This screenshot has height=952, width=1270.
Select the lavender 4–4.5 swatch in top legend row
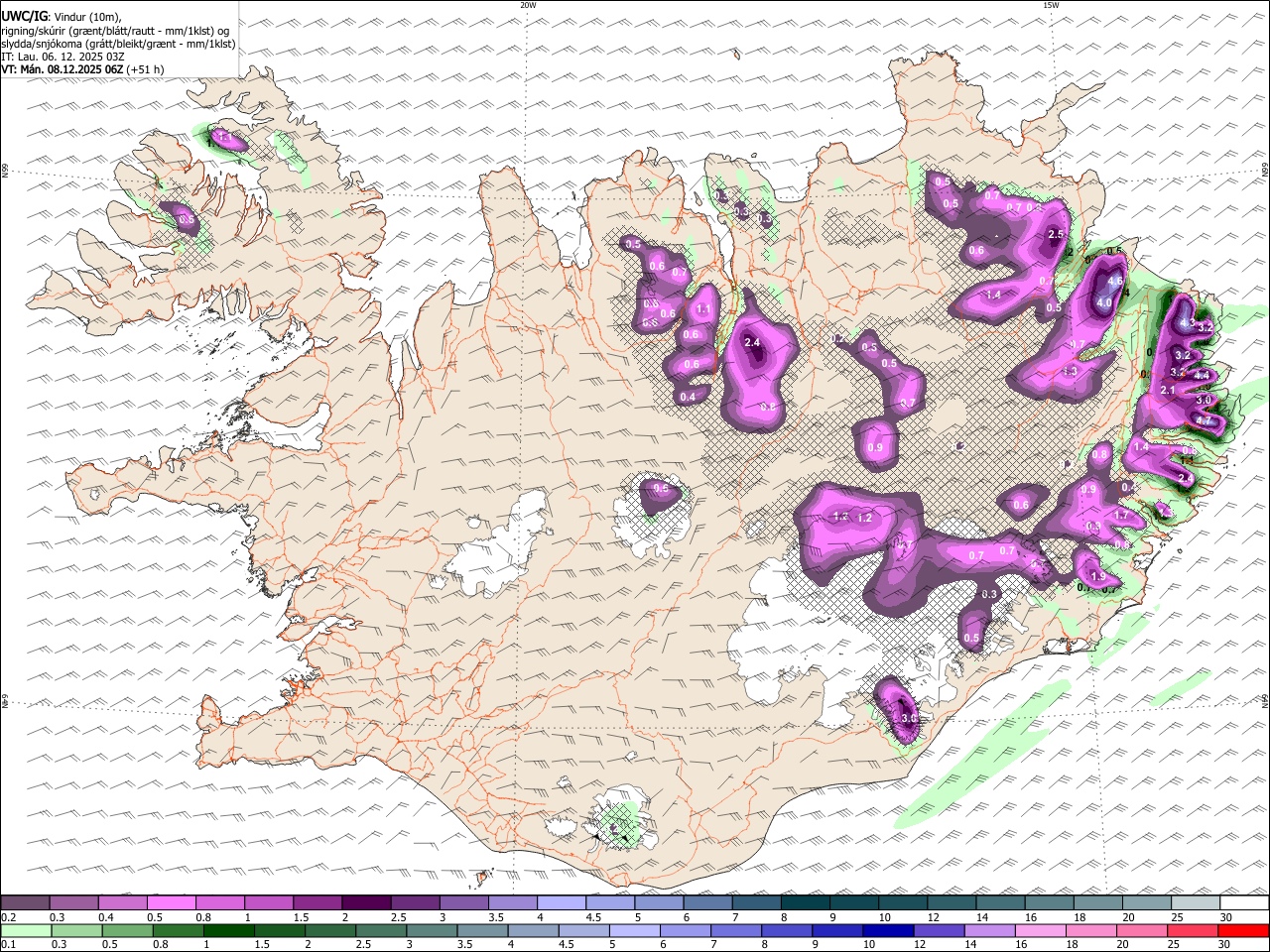click(x=561, y=903)
